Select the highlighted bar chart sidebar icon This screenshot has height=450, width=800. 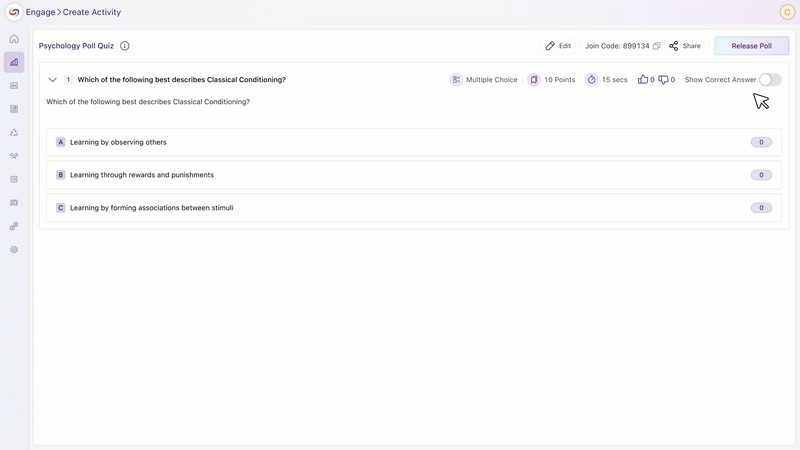14,62
